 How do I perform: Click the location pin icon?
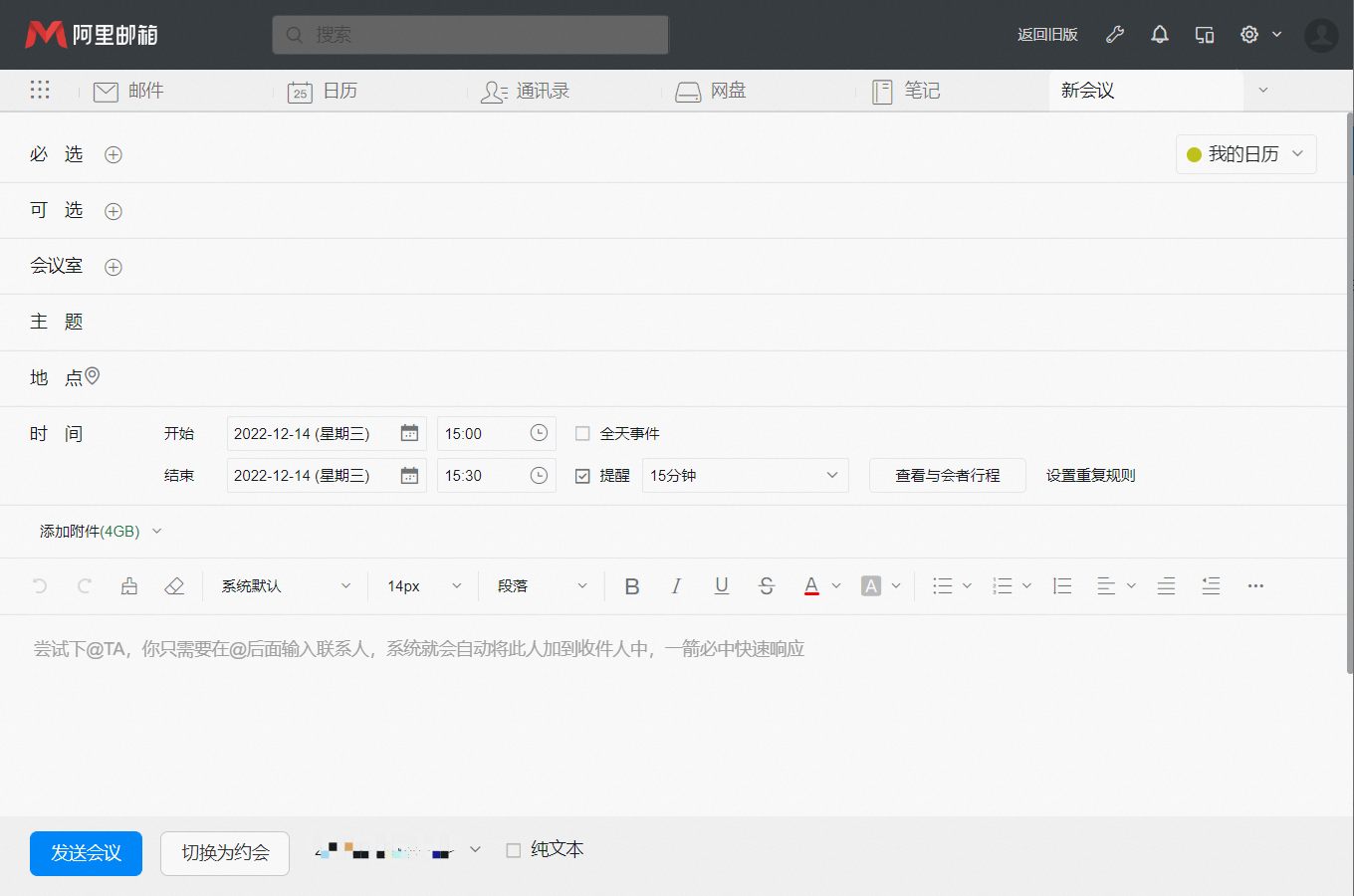93,376
